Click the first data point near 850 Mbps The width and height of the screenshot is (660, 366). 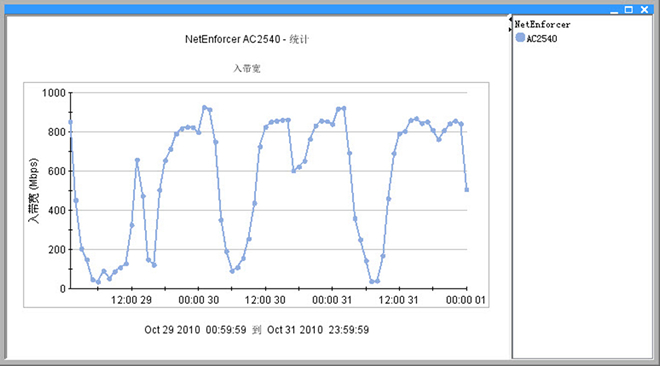point(70,122)
